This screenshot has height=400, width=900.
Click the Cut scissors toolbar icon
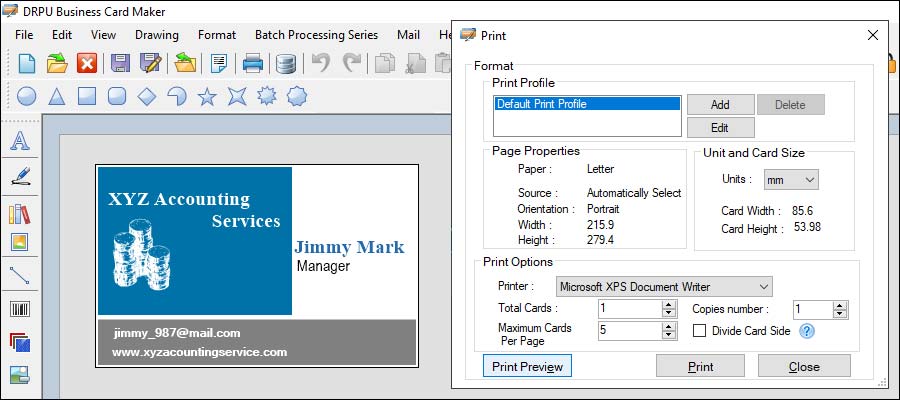tap(414, 63)
